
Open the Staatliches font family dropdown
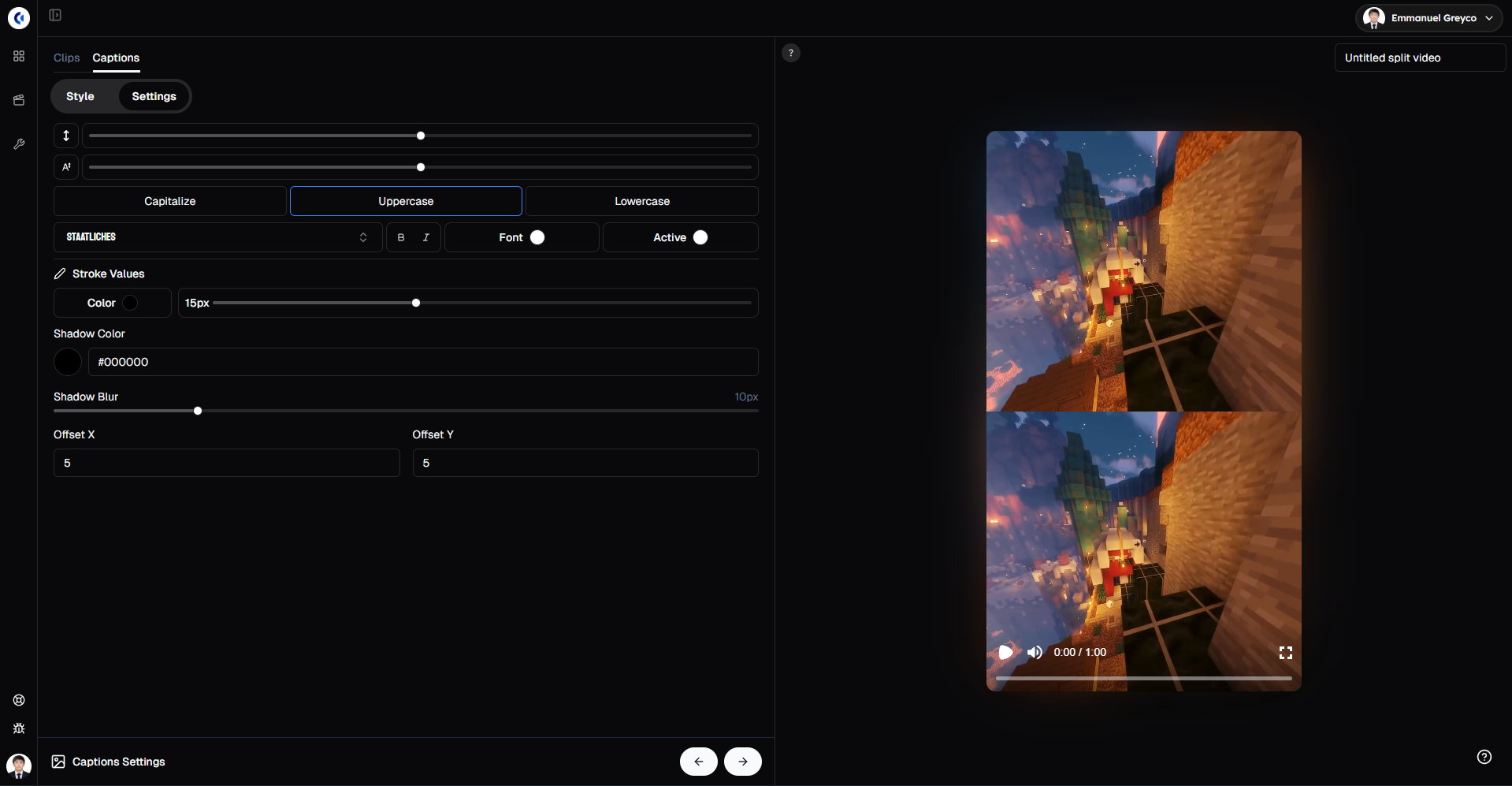click(218, 237)
